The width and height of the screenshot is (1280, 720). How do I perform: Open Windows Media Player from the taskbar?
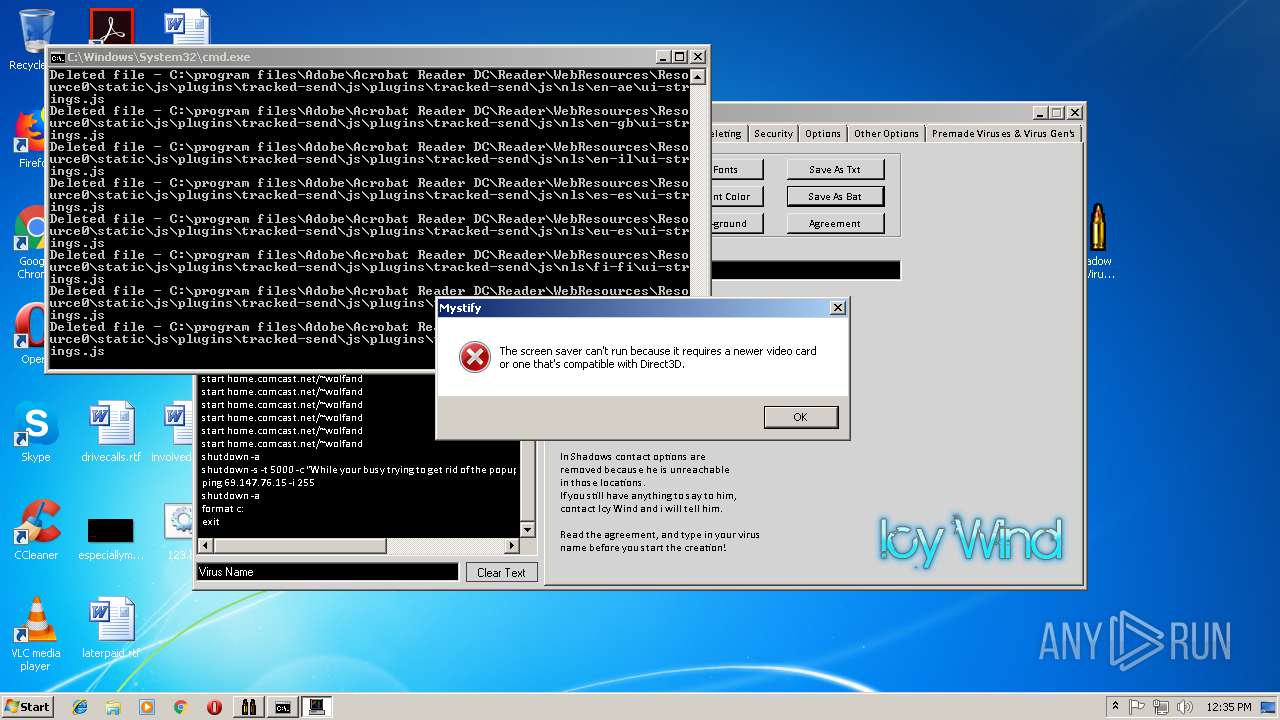147,707
